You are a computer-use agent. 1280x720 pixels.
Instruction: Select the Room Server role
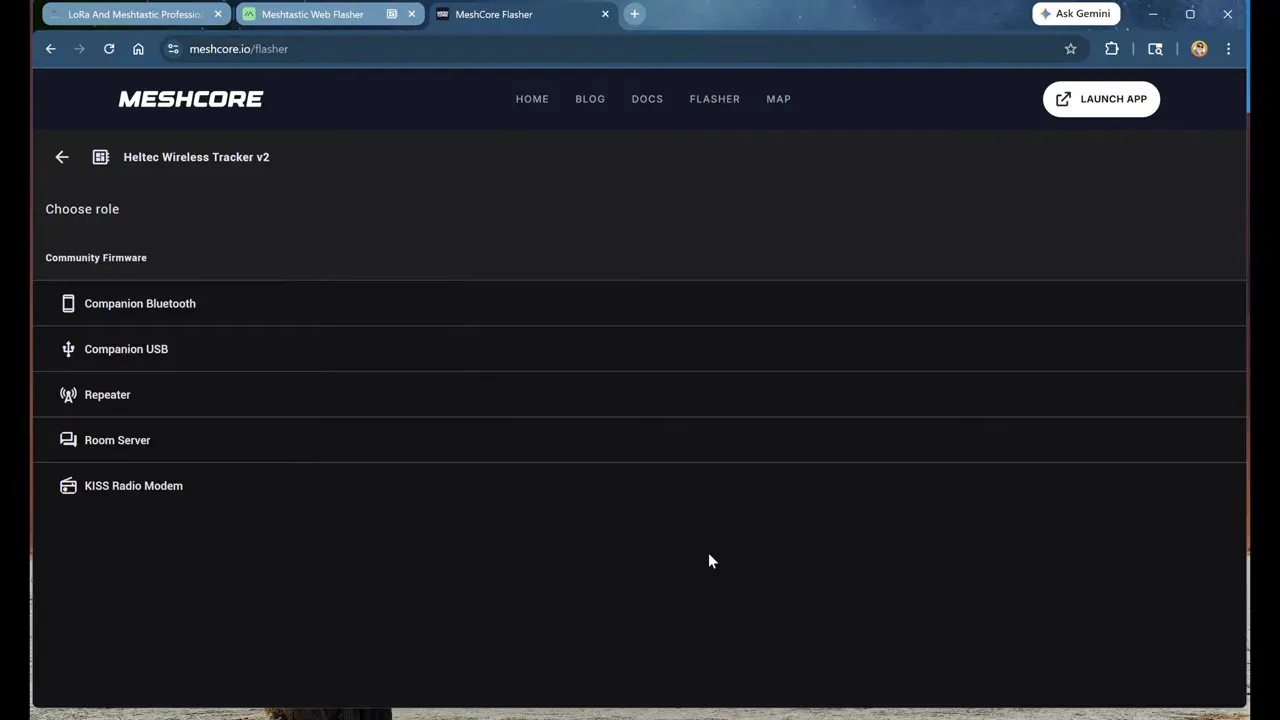[640, 440]
